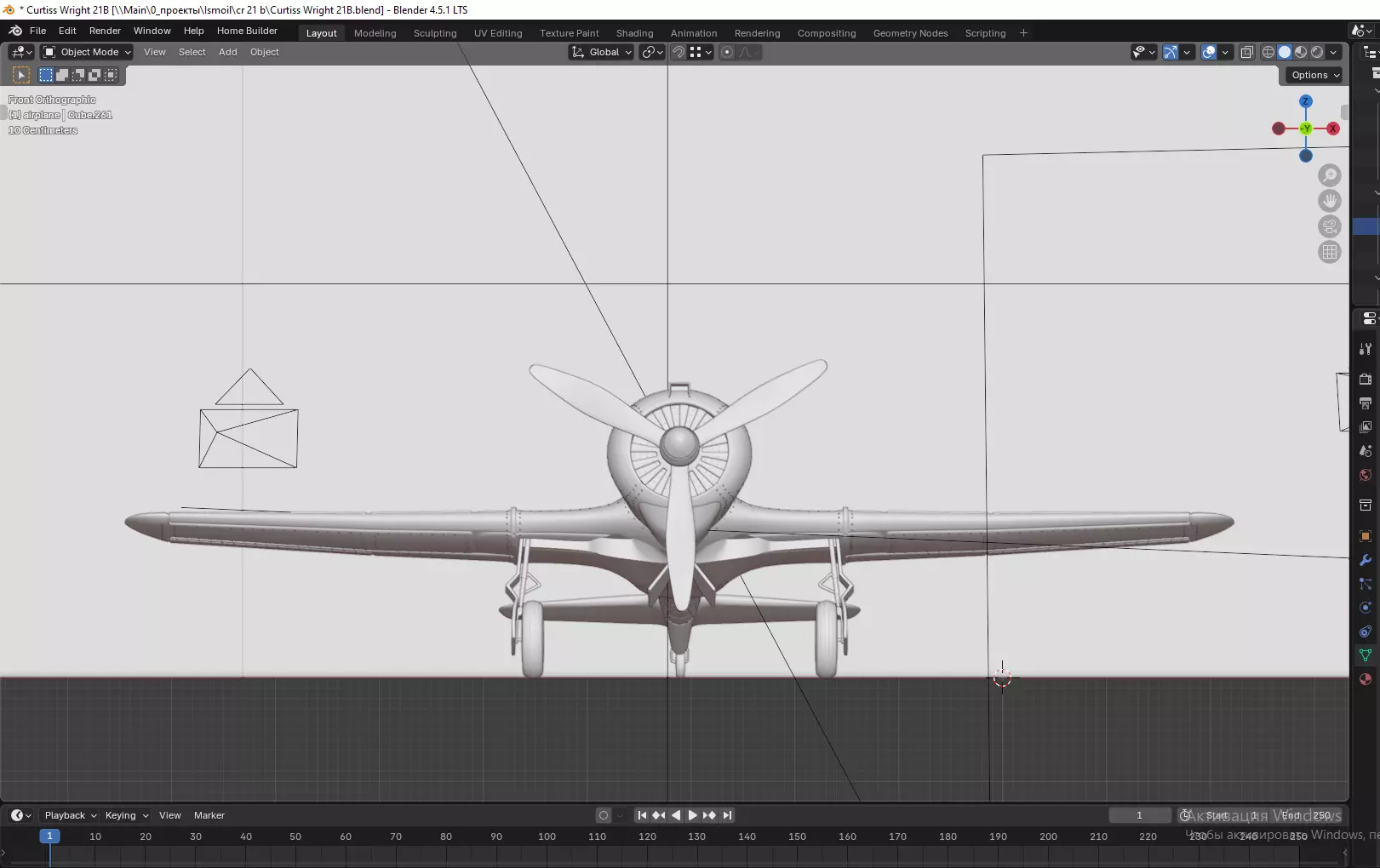Choose the Subtract Selection mode icon

78,75
